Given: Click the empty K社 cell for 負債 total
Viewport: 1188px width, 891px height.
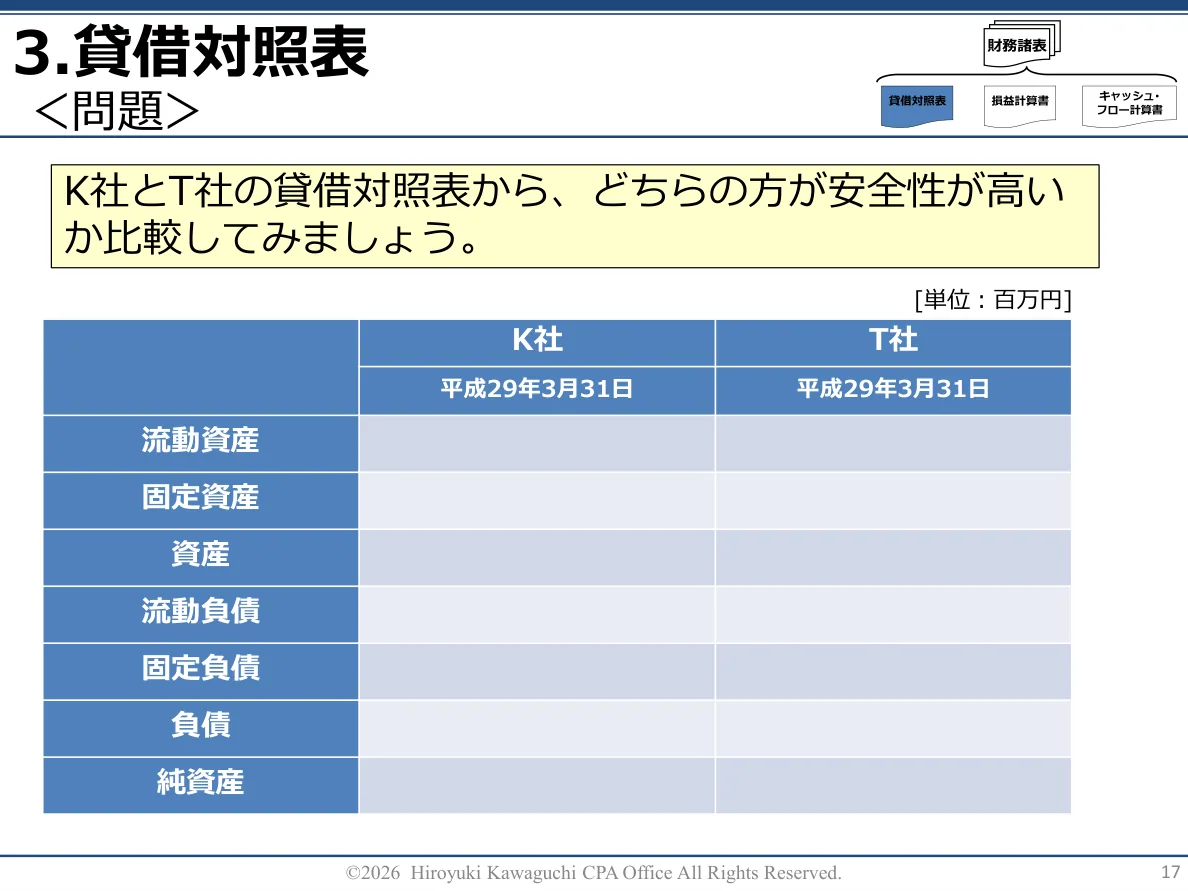Looking at the screenshot, I should (x=537, y=728).
